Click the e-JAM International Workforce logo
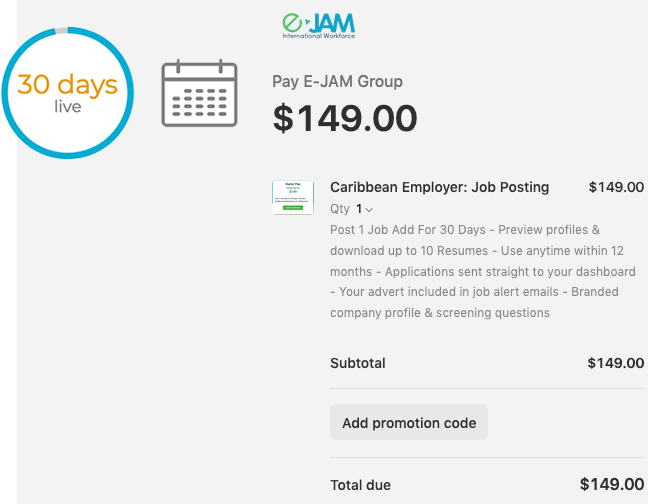 click(319, 26)
